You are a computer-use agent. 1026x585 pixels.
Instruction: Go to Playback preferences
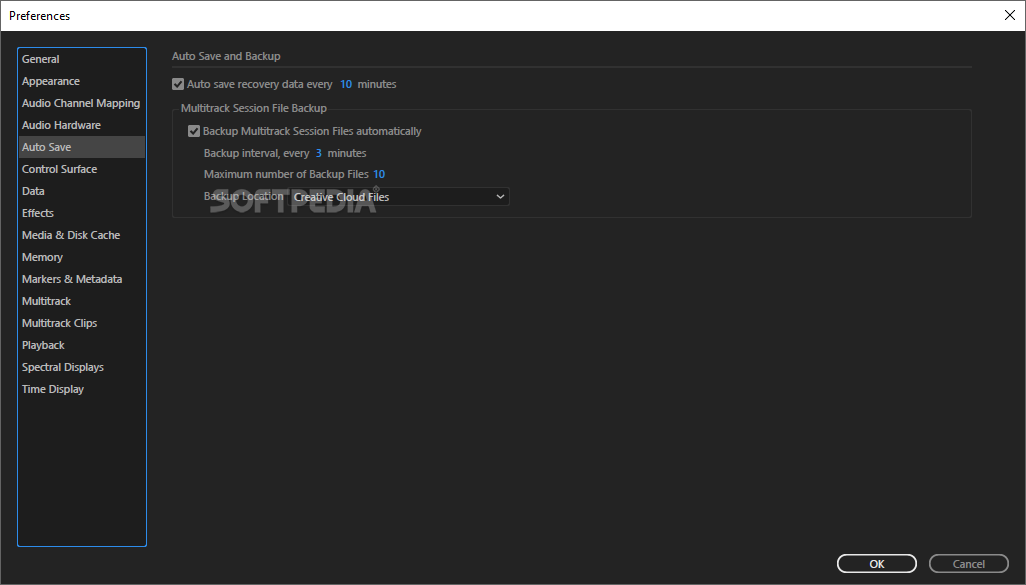point(82,345)
